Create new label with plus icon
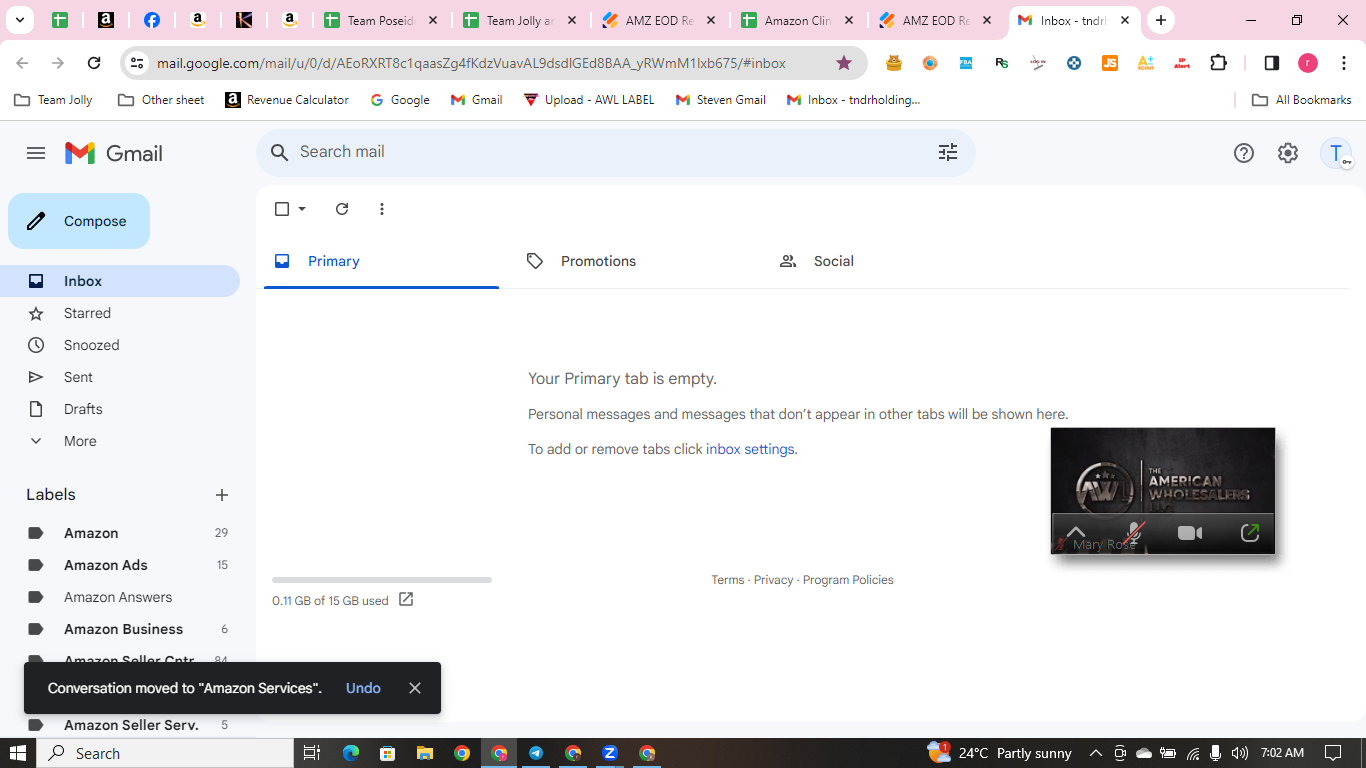This screenshot has height=768, width=1366. click(222, 495)
